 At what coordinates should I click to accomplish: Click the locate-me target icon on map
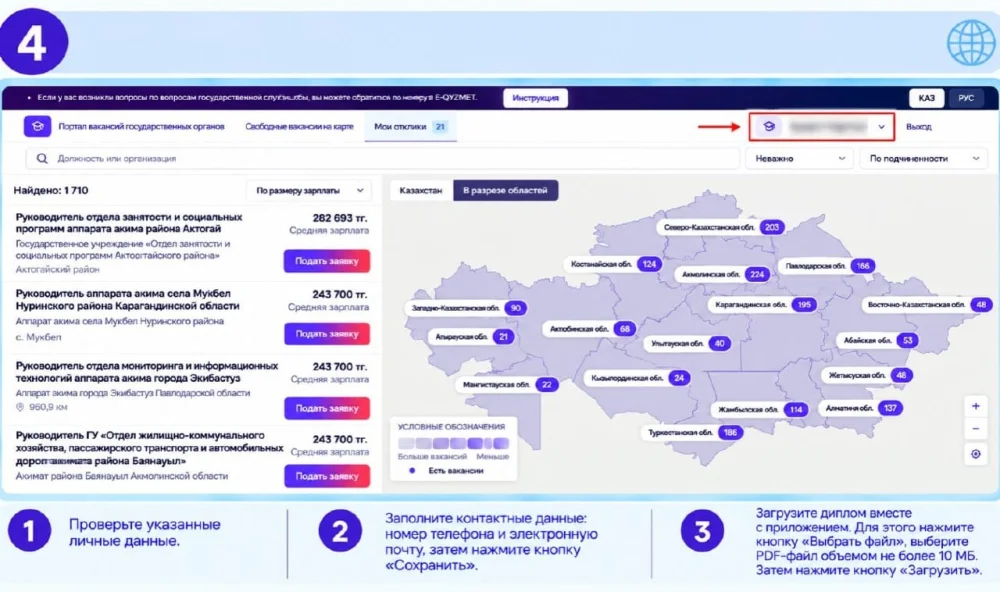click(x=975, y=454)
